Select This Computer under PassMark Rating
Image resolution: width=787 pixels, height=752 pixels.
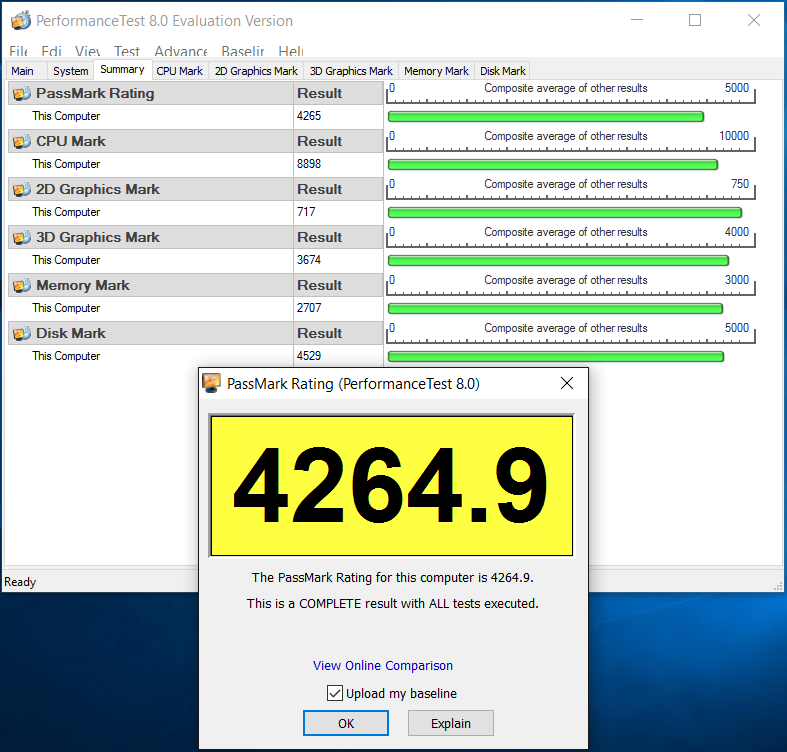click(x=66, y=116)
